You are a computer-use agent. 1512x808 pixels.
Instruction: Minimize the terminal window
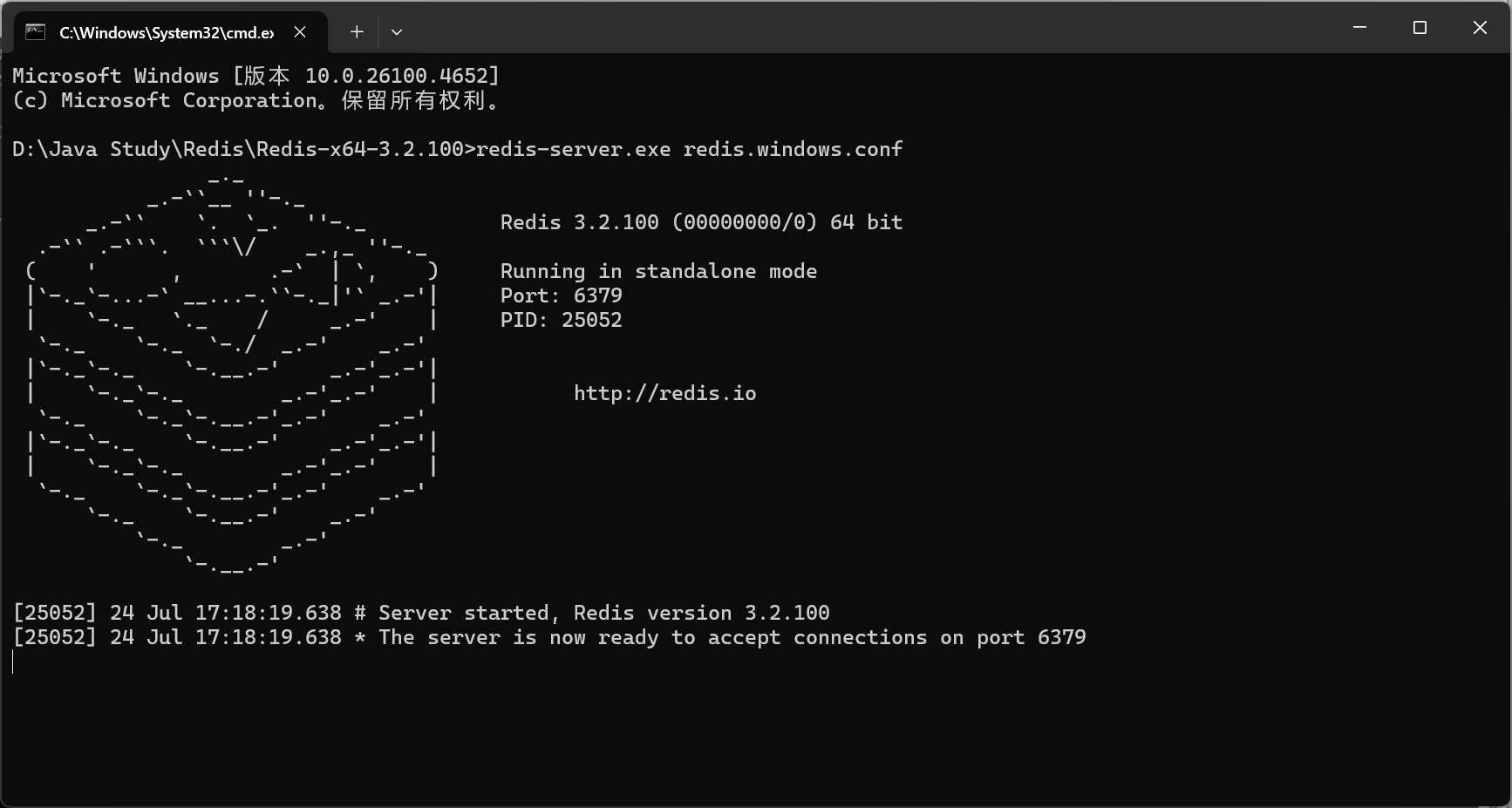(x=1359, y=28)
